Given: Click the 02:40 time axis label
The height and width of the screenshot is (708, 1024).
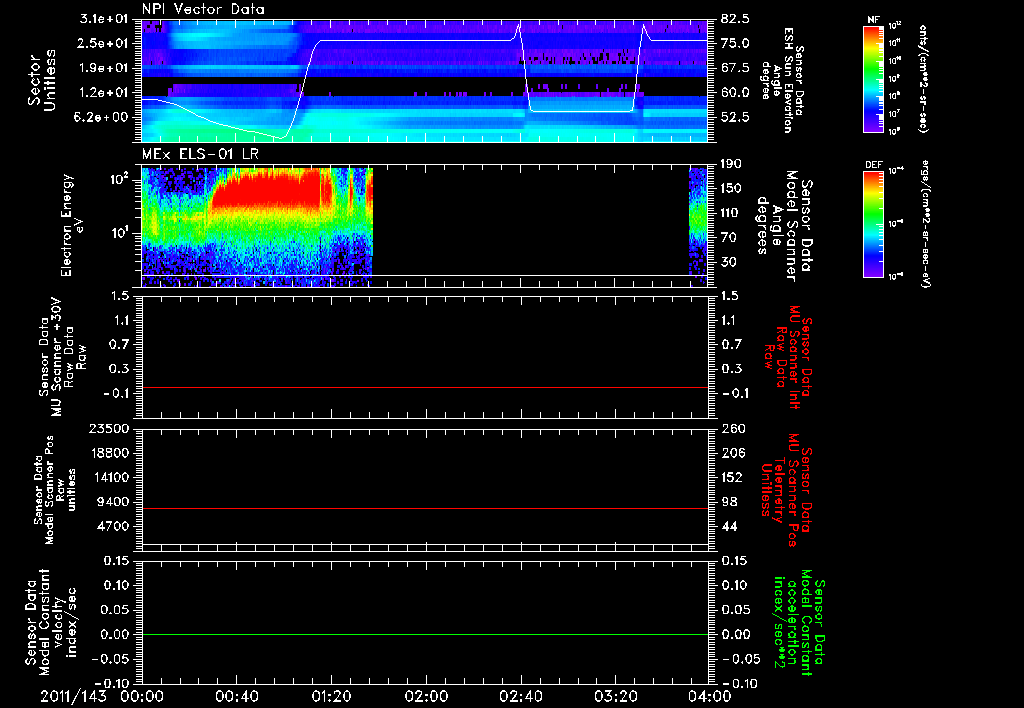Looking at the screenshot, I should coord(520,696).
